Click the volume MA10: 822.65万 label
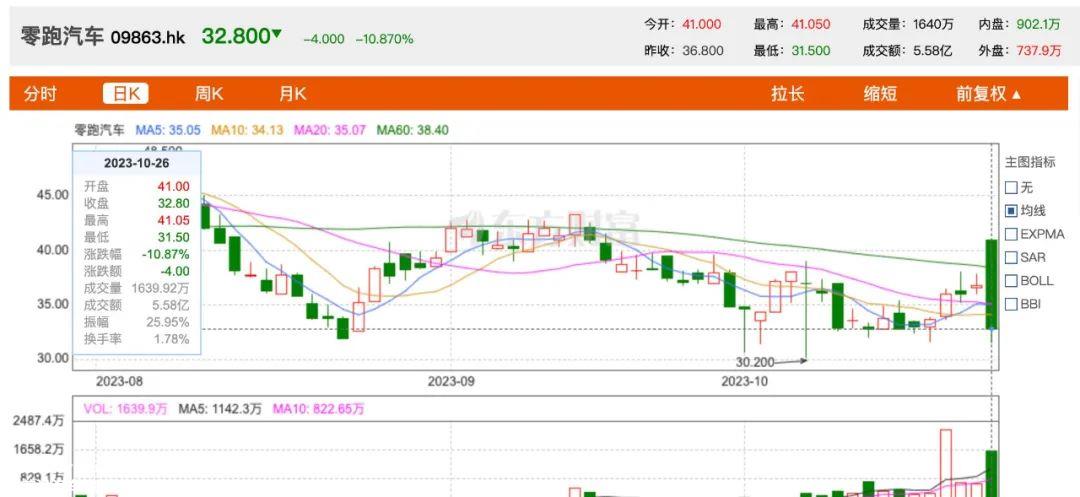1080x497 pixels. (318, 409)
